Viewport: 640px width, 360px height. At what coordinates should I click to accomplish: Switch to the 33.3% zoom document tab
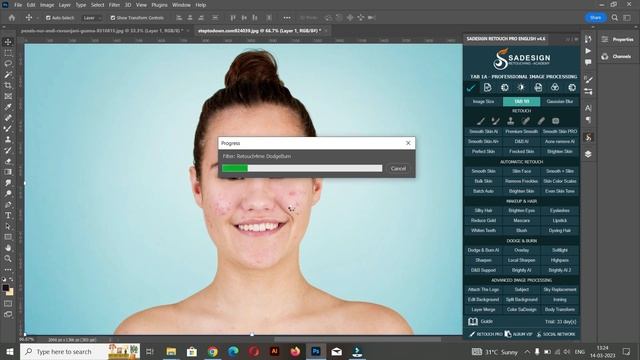click(102, 31)
